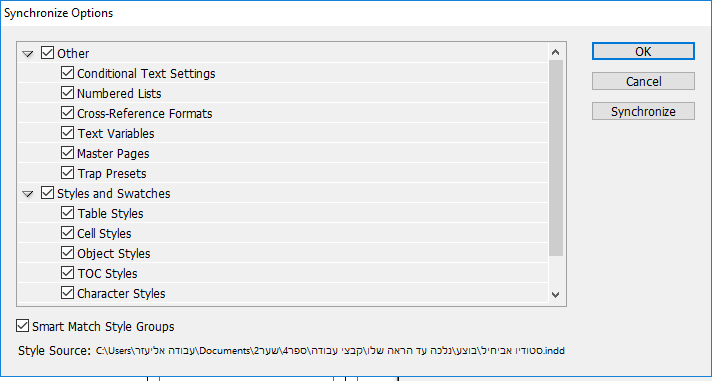The image size is (712, 381).
Task: Disable Cross-Reference Formats option
Action: pos(67,113)
